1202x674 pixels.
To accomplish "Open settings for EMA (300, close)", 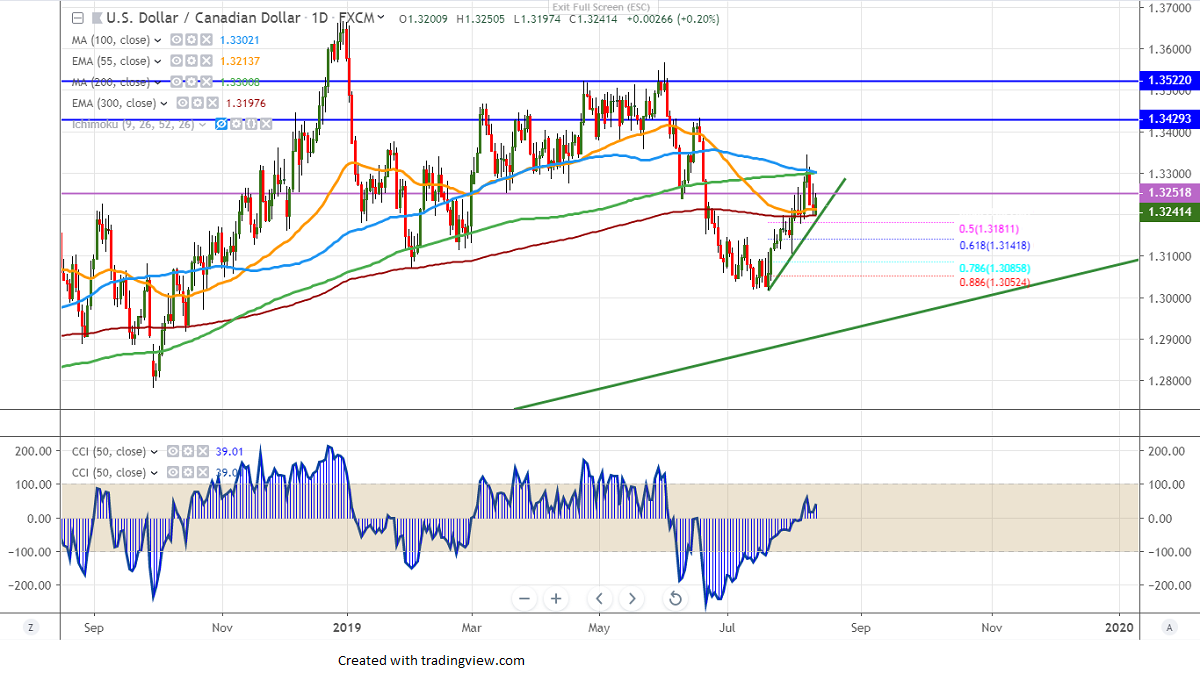I will click(x=198, y=103).
